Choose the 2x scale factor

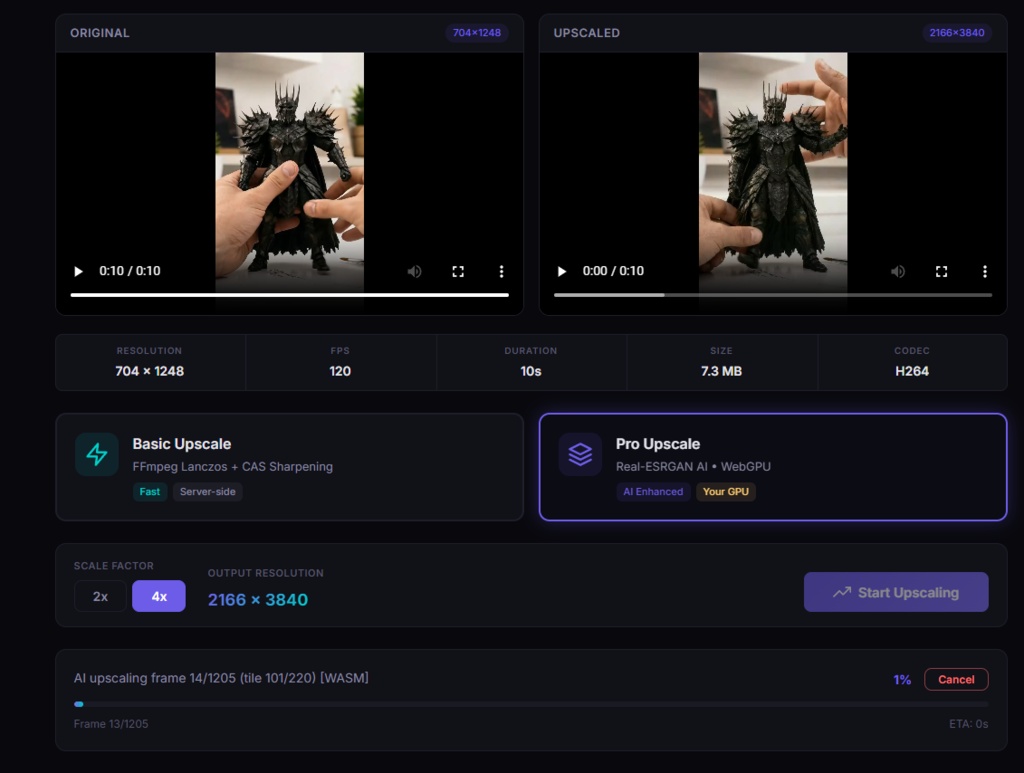point(100,596)
